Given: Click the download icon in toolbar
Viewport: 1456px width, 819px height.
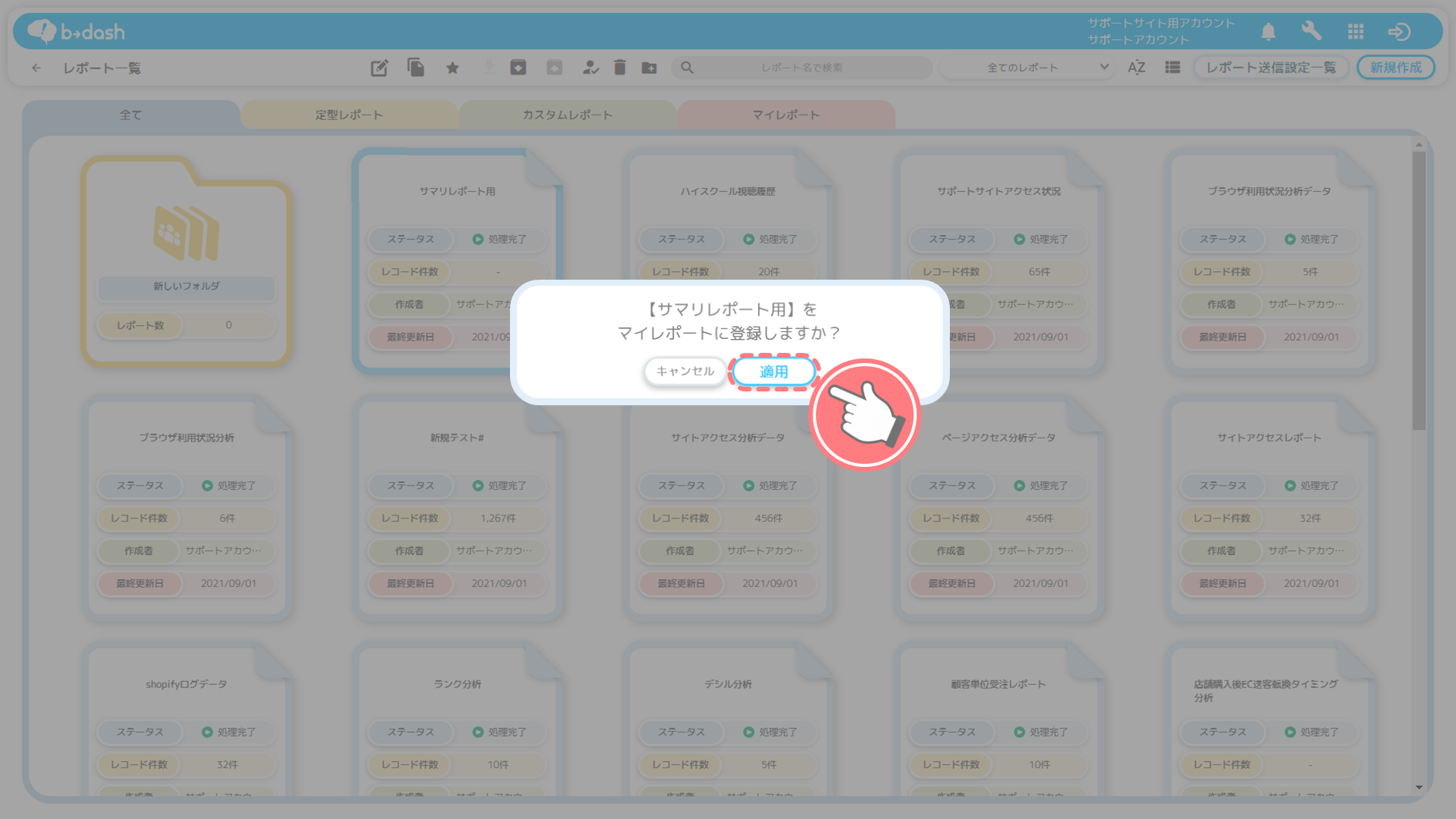Looking at the screenshot, I should [488, 68].
